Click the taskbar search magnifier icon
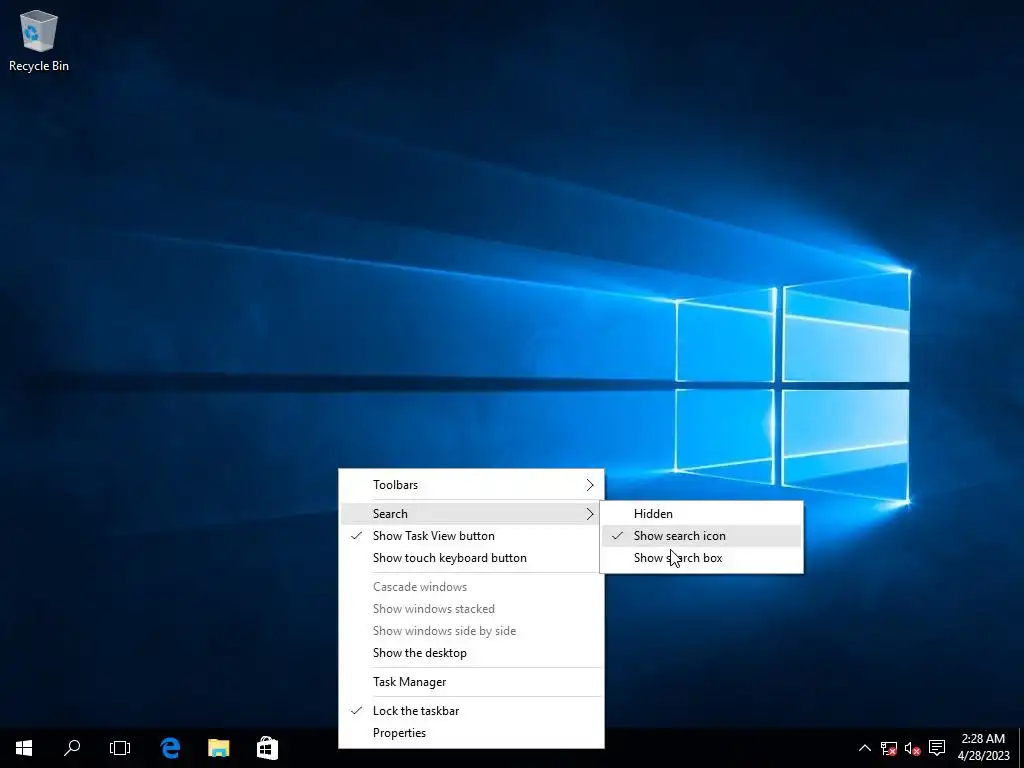The height and width of the screenshot is (768, 1024). pos(72,748)
